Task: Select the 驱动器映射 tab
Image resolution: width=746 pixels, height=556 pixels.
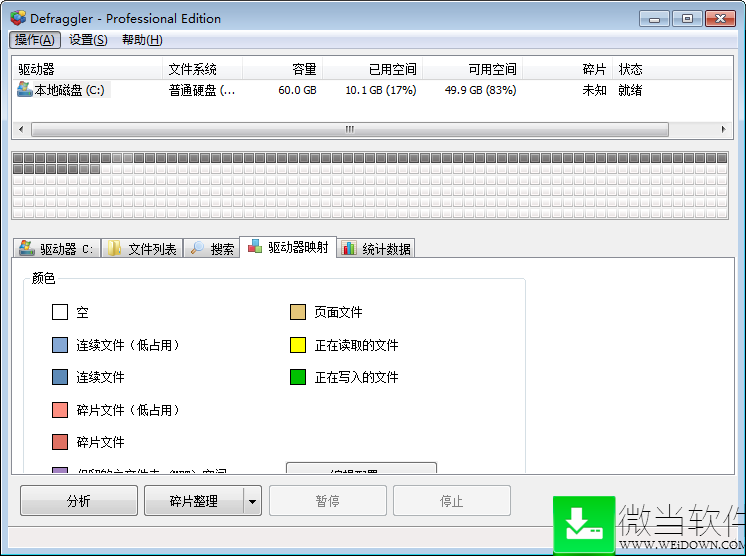Action: pos(288,247)
